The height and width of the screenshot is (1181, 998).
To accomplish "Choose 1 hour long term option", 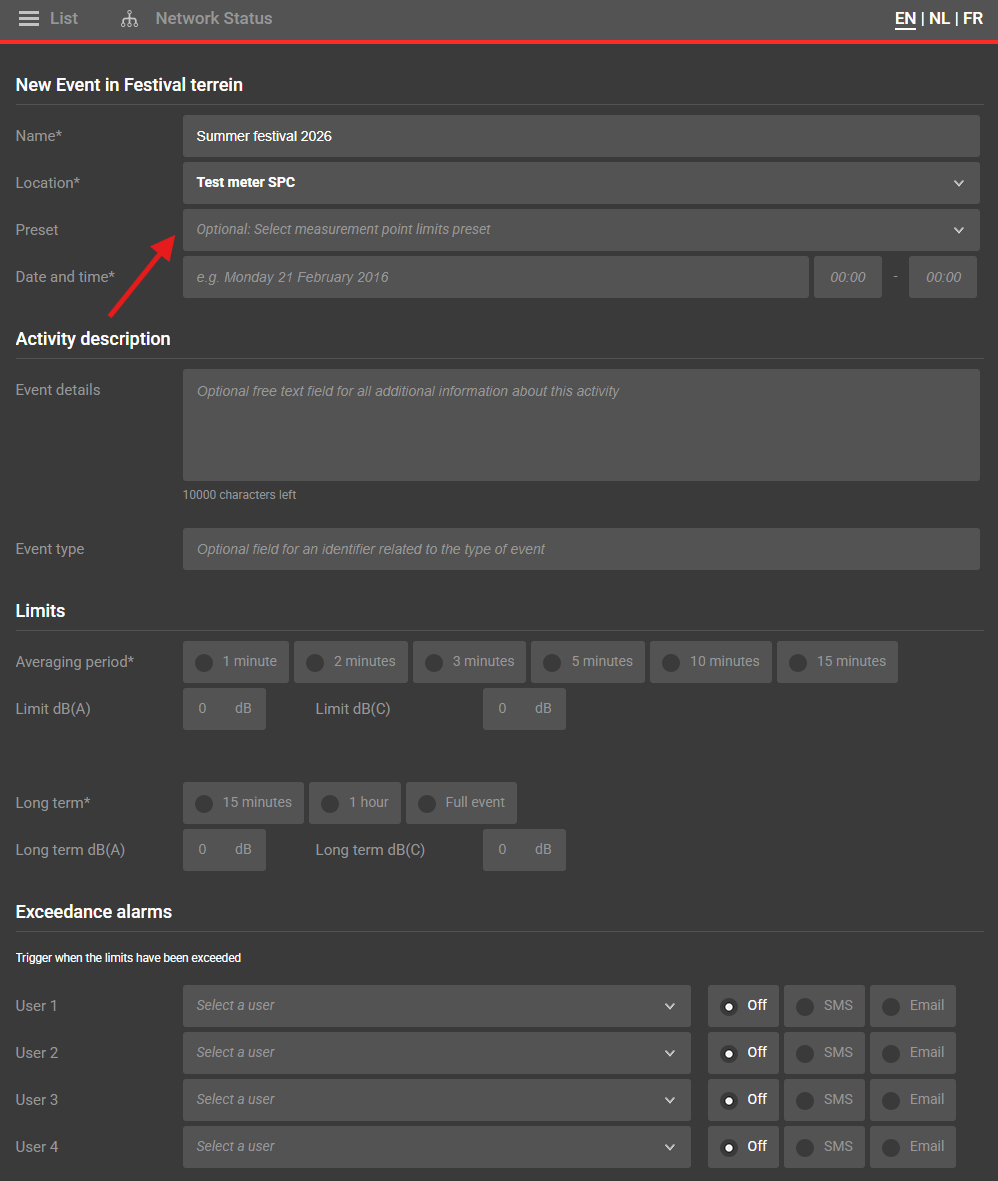I will click(355, 803).
